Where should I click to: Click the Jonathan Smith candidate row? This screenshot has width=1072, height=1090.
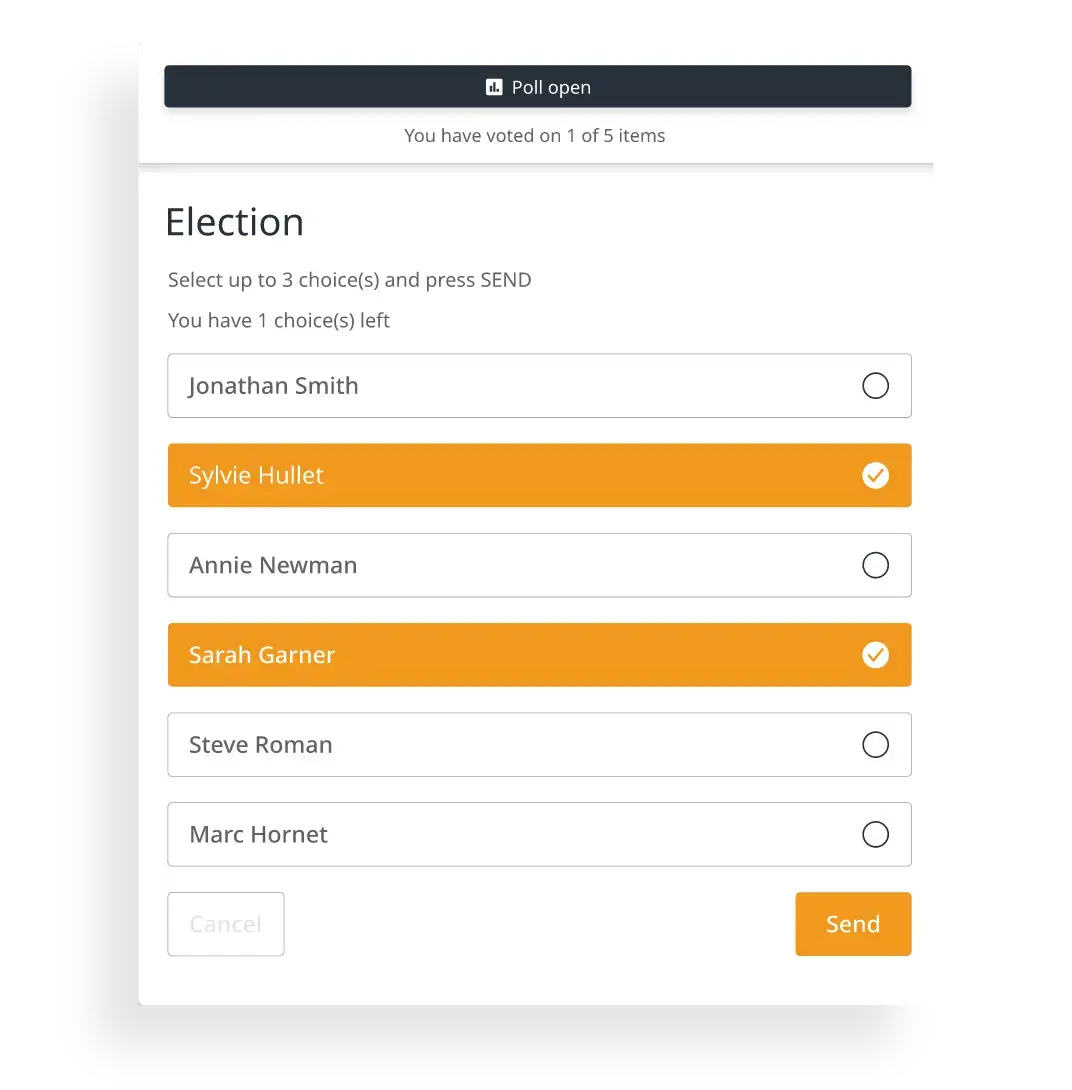click(539, 385)
